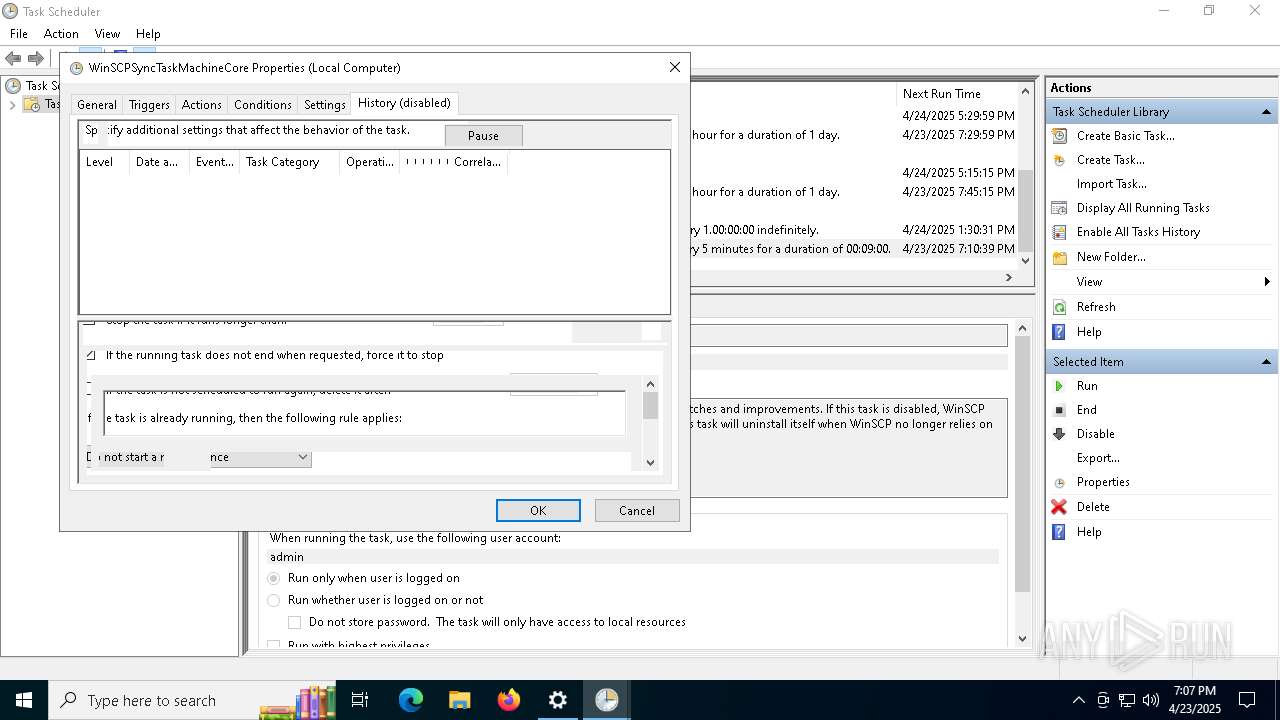Click the Disable down-arrow icon
The width and height of the screenshot is (1280, 720).
1059,434
